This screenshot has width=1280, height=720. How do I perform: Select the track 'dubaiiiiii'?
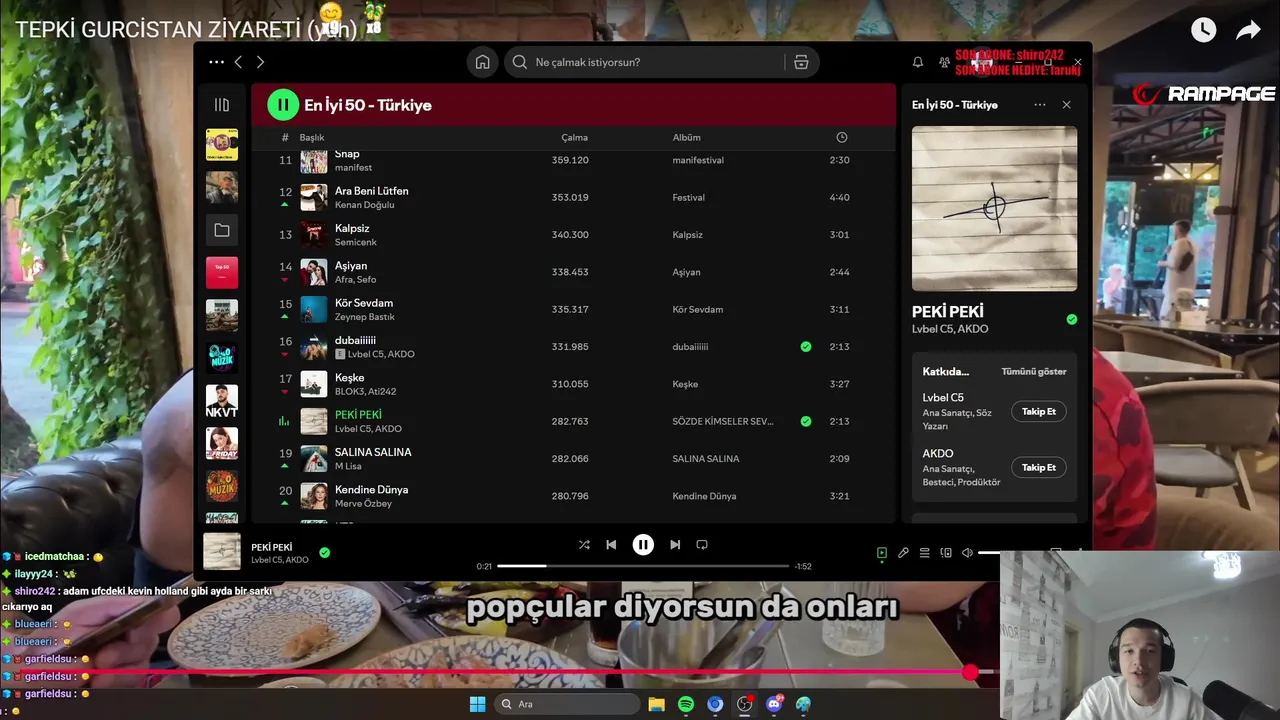[355, 340]
